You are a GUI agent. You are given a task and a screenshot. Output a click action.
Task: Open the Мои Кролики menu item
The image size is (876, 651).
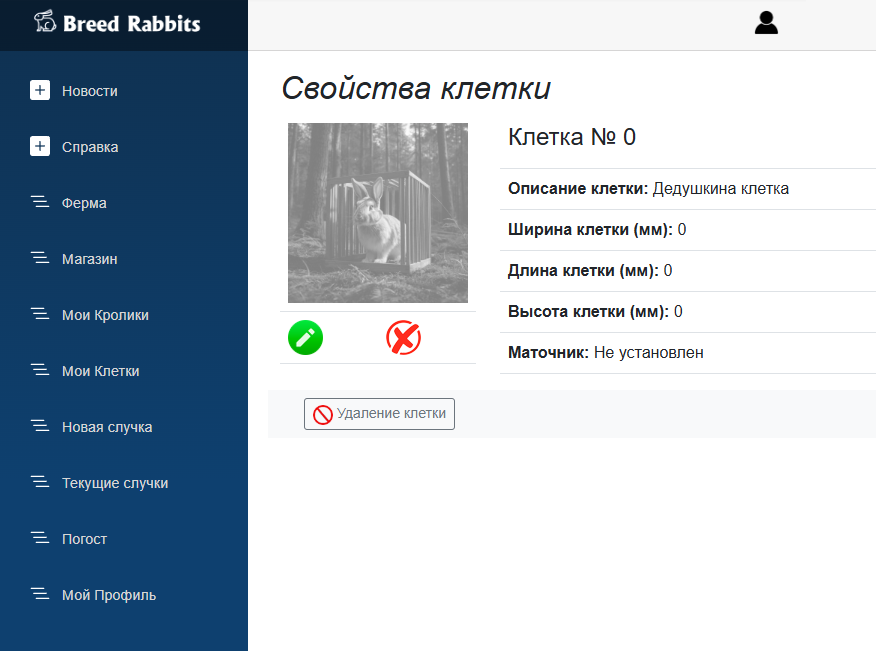click(105, 315)
